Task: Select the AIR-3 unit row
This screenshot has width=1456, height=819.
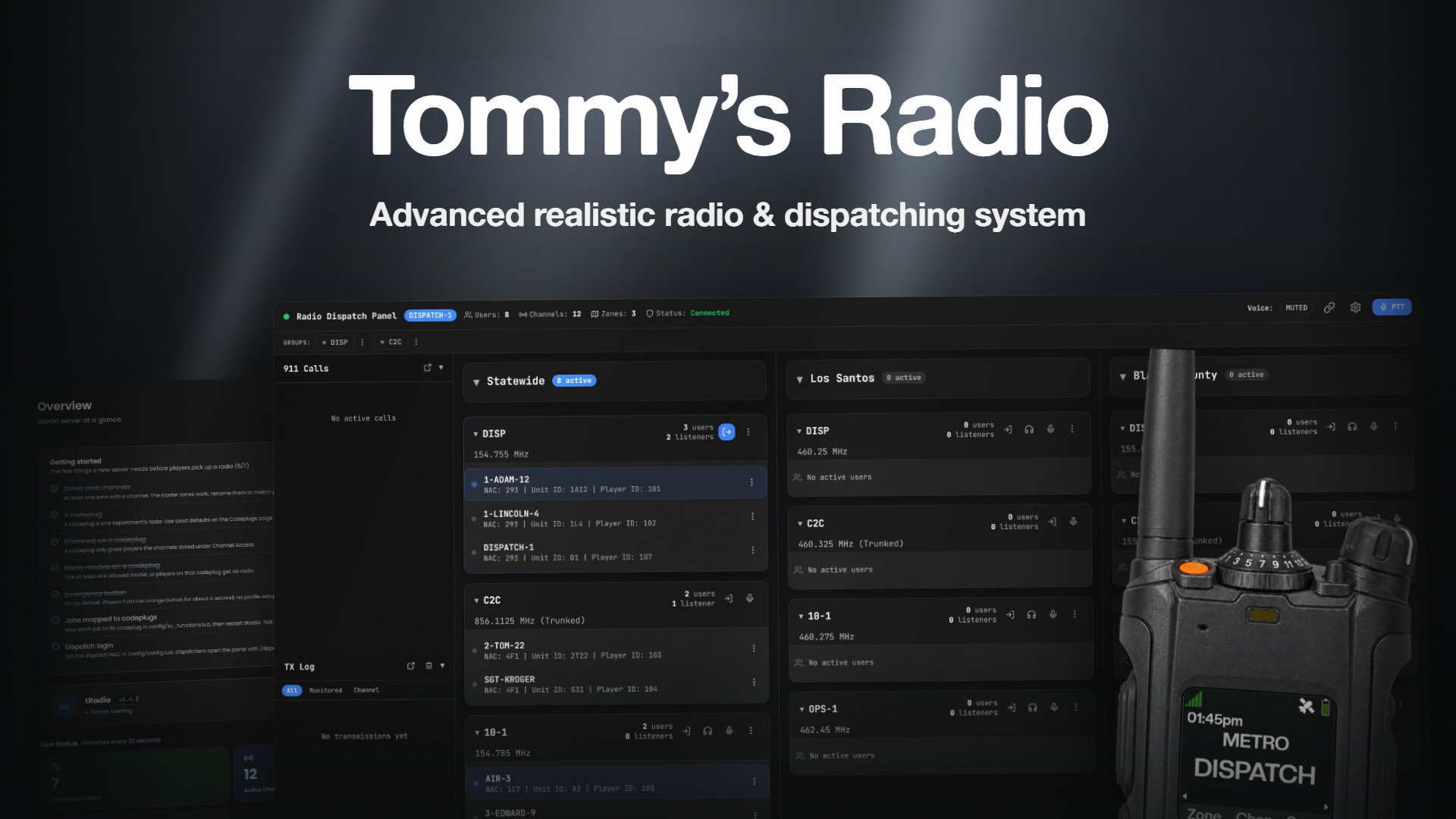Action: click(x=617, y=783)
